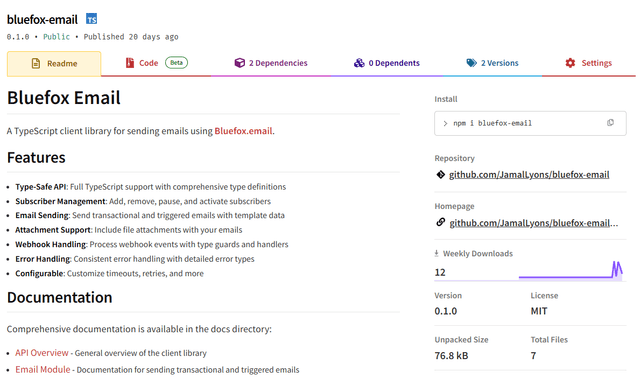
Task: Open the GitHub repository link
Action: point(529,175)
